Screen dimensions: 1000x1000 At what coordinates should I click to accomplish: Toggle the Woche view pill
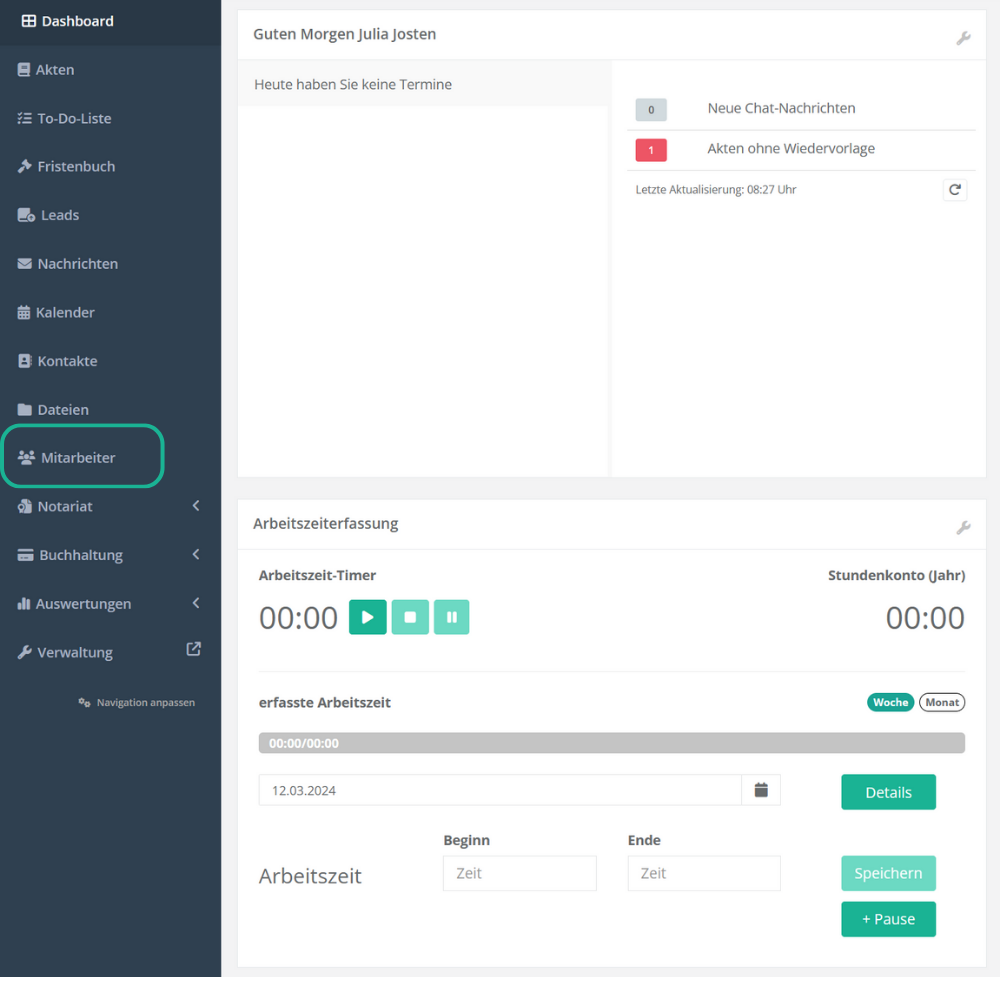pyautogui.click(x=890, y=702)
